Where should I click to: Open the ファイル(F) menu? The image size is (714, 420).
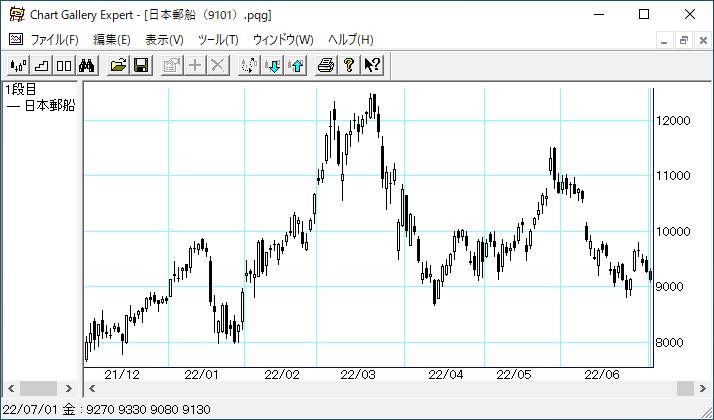pyautogui.click(x=54, y=40)
